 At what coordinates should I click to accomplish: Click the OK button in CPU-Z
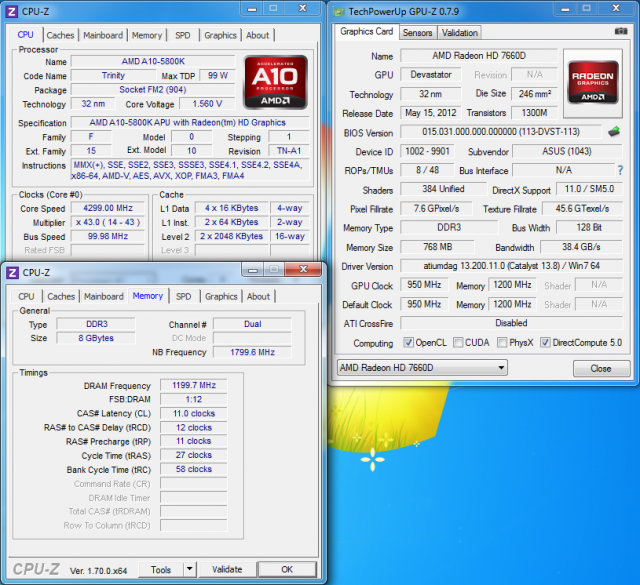tap(287, 569)
